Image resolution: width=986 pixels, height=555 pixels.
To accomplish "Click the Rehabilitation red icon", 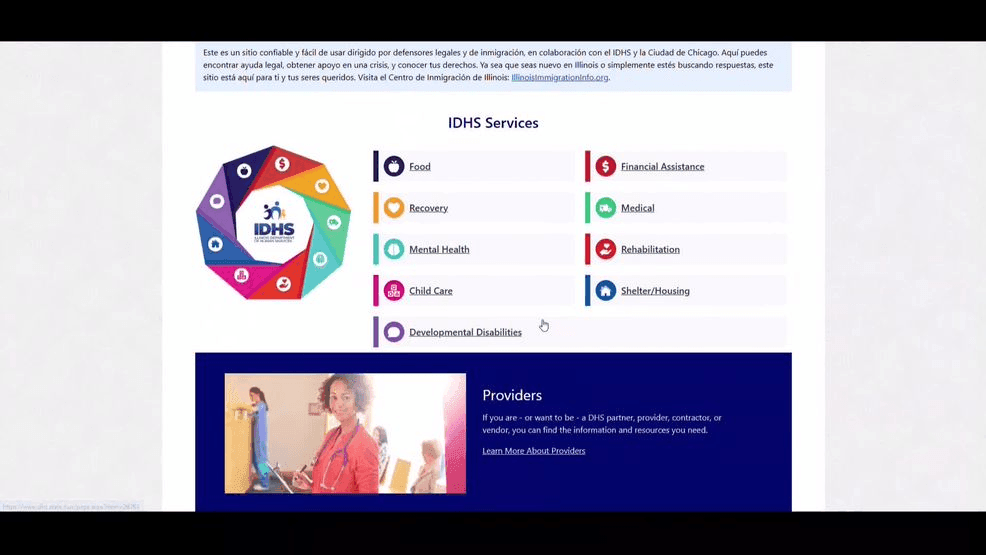I will [x=605, y=249].
